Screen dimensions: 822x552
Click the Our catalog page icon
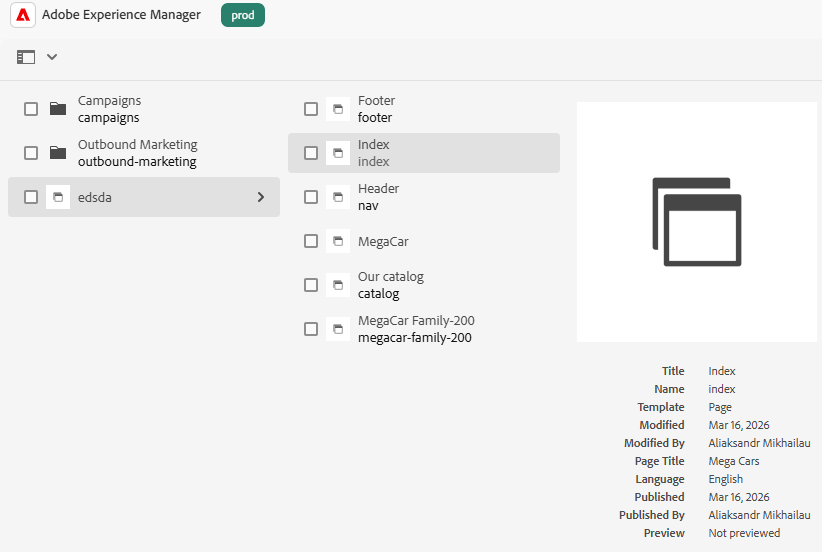click(x=338, y=285)
